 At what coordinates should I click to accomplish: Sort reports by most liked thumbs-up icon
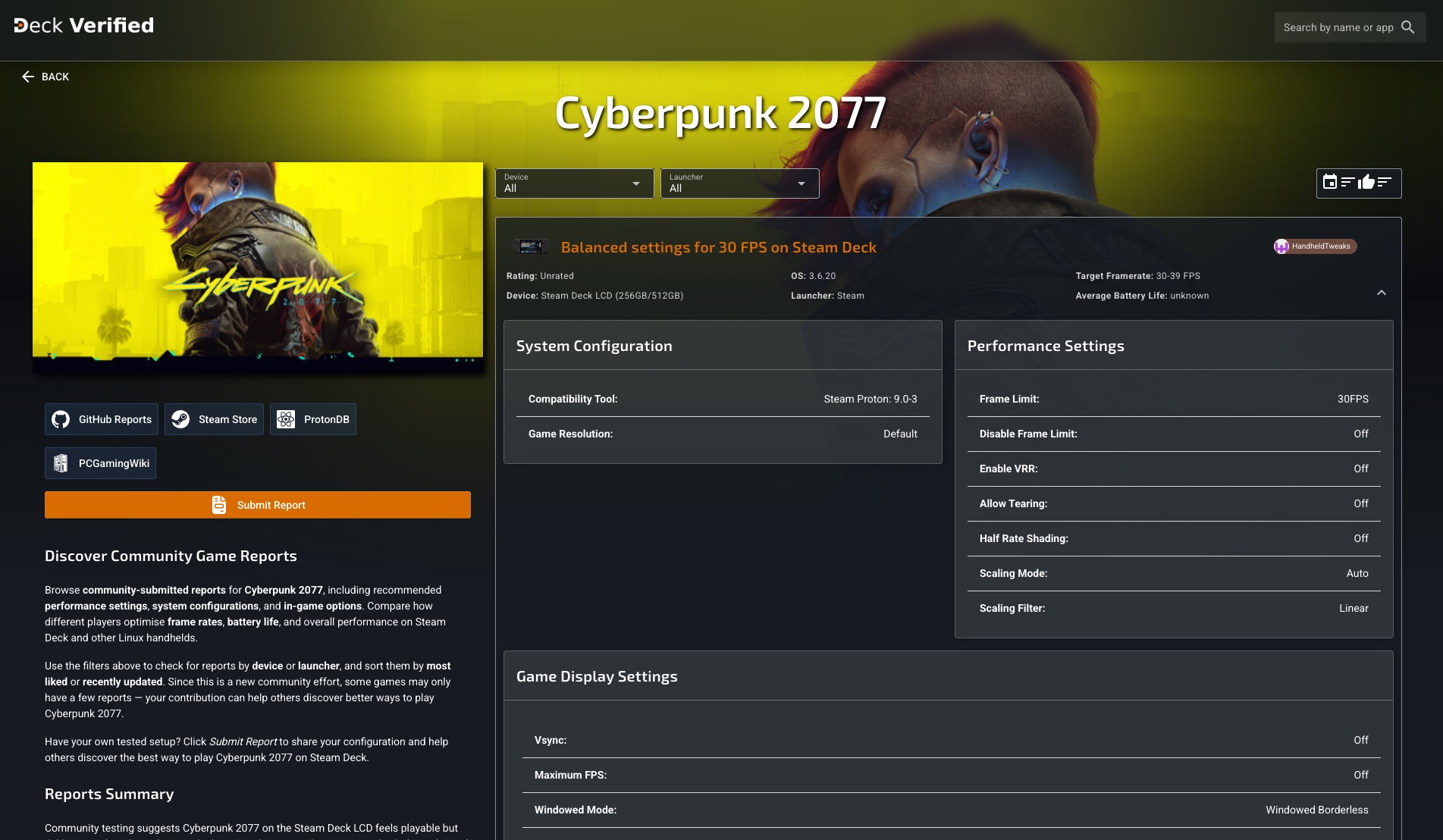coord(1374,182)
